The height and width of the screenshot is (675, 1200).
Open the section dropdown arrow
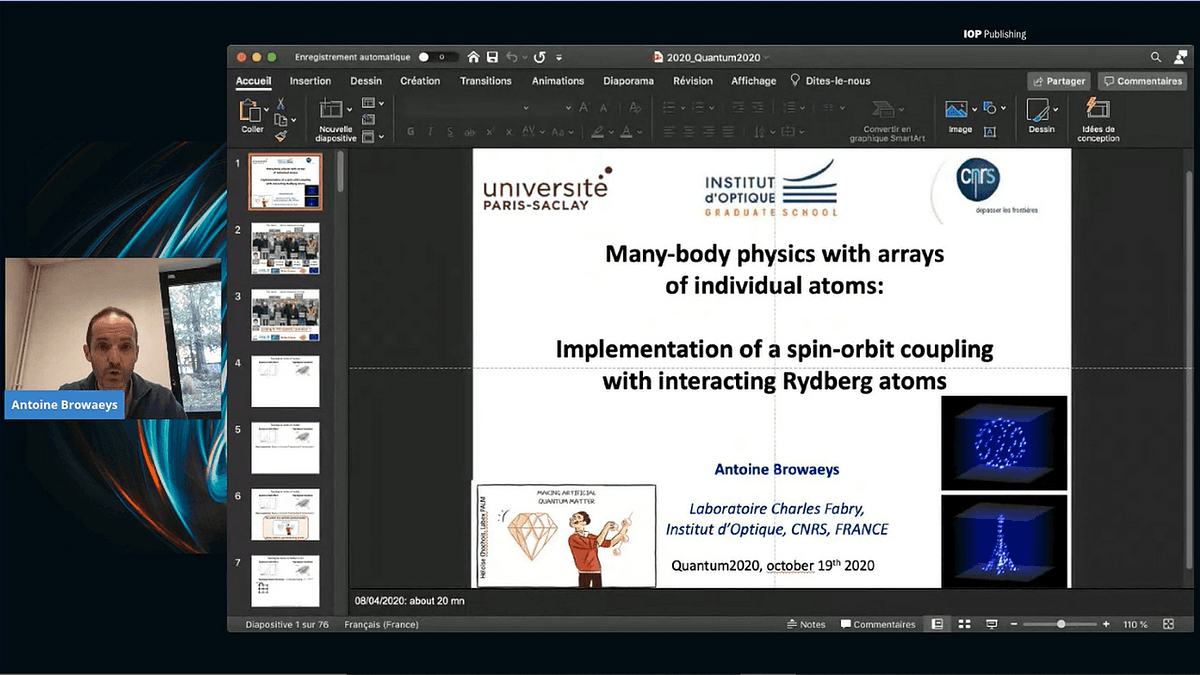pyautogui.click(x=381, y=136)
